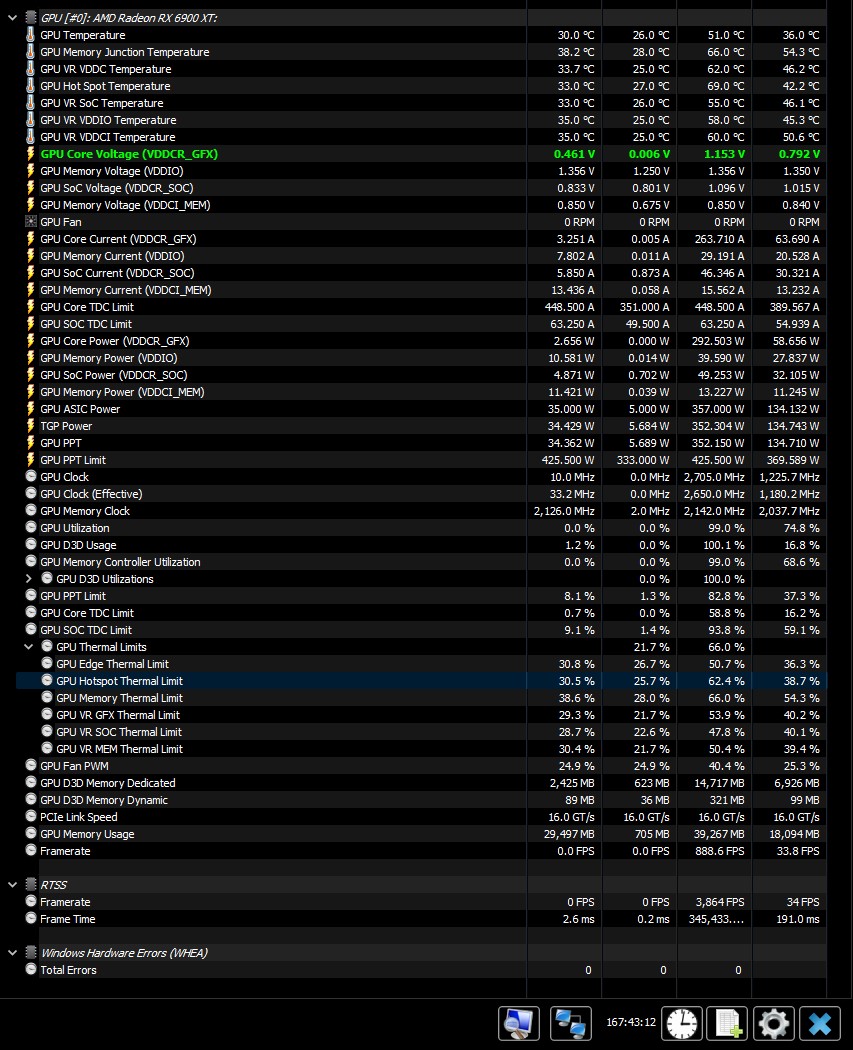Collapse the GPU [#0] AMD Radeon RX 6900 XT section
The width and height of the screenshot is (853, 1050).
12,18
